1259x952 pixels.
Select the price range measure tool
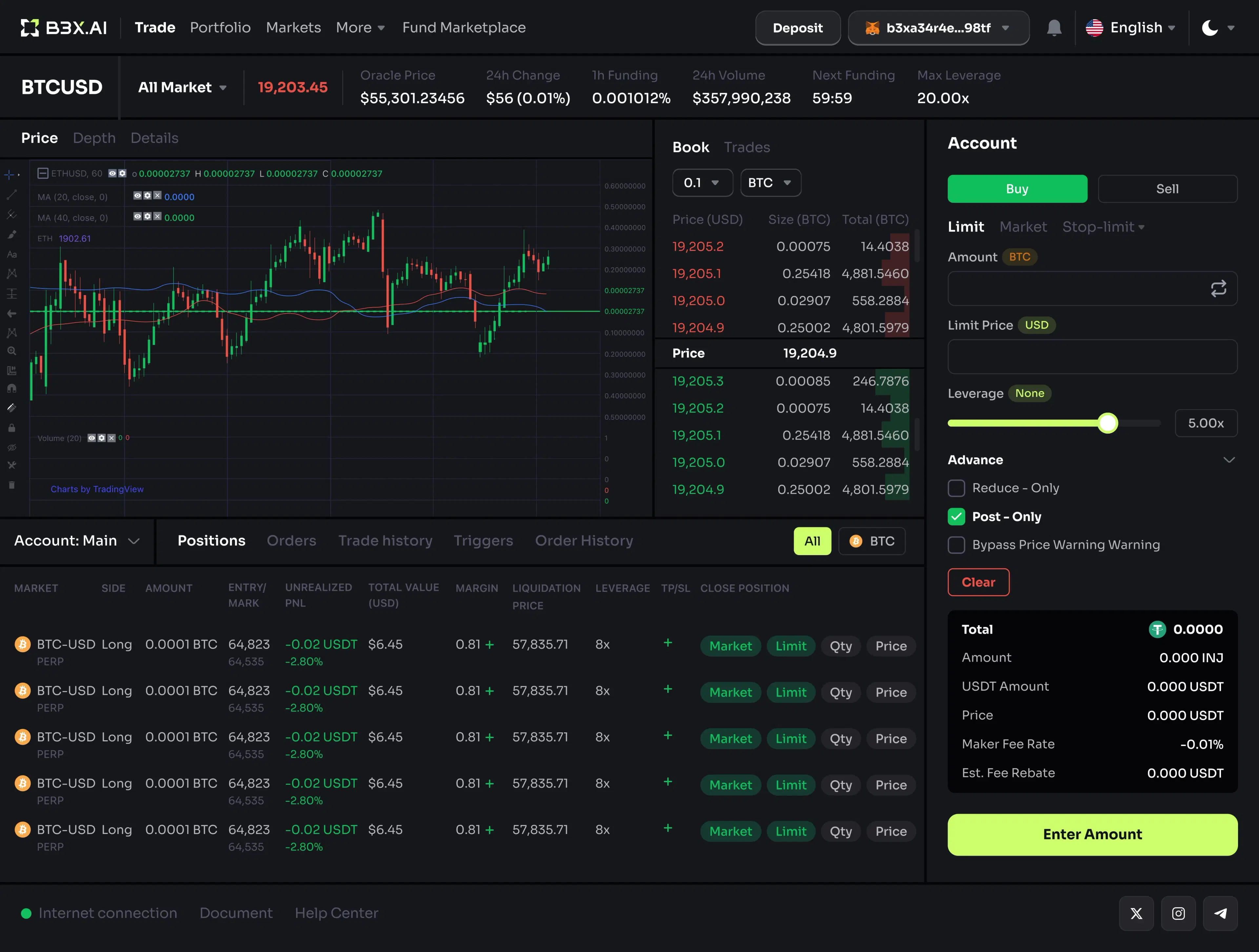(x=11, y=294)
